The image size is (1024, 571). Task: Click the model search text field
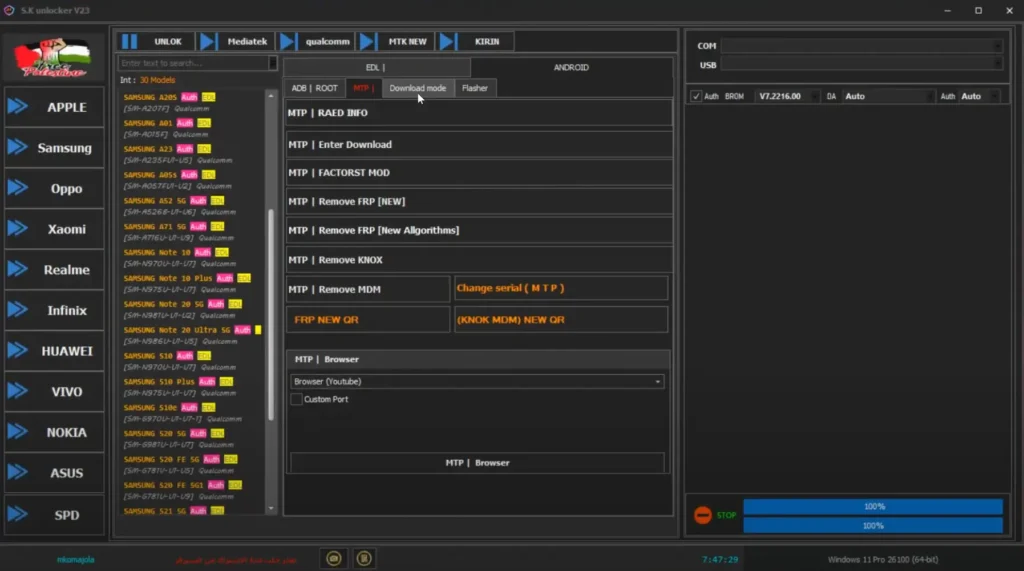click(x=195, y=63)
